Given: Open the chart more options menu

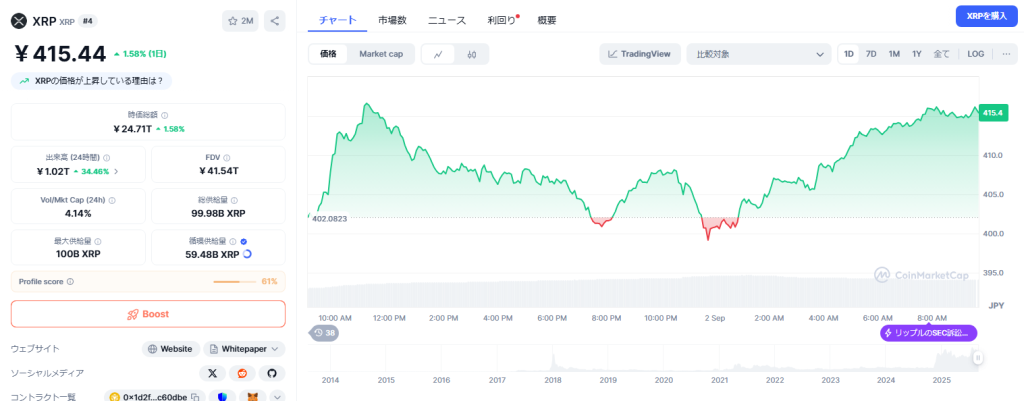Looking at the screenshot, I should 1006,54.
